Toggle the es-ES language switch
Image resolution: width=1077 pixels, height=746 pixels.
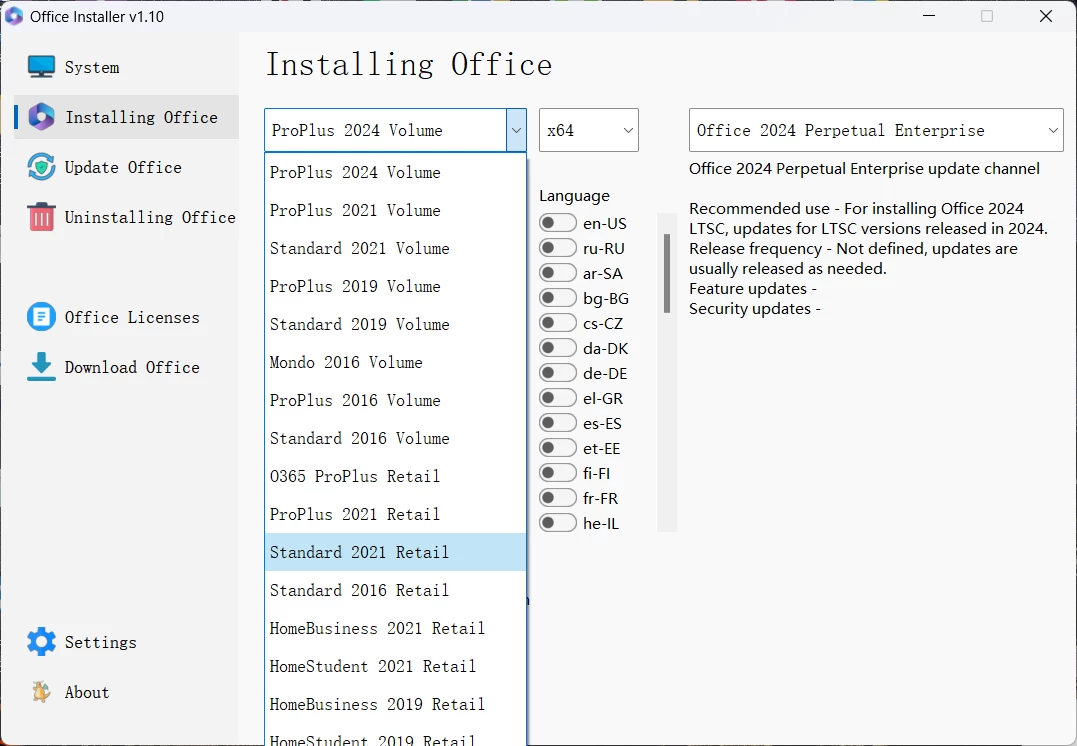coord(557,422)
